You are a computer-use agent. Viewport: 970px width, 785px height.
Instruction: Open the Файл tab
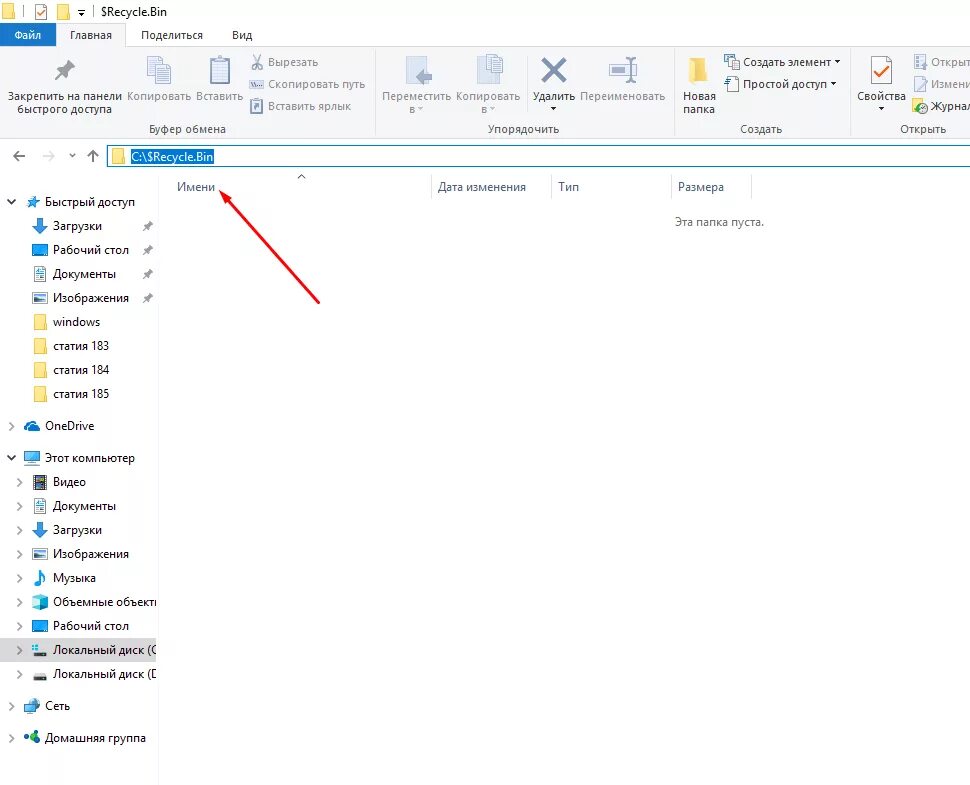click(28, 35)
